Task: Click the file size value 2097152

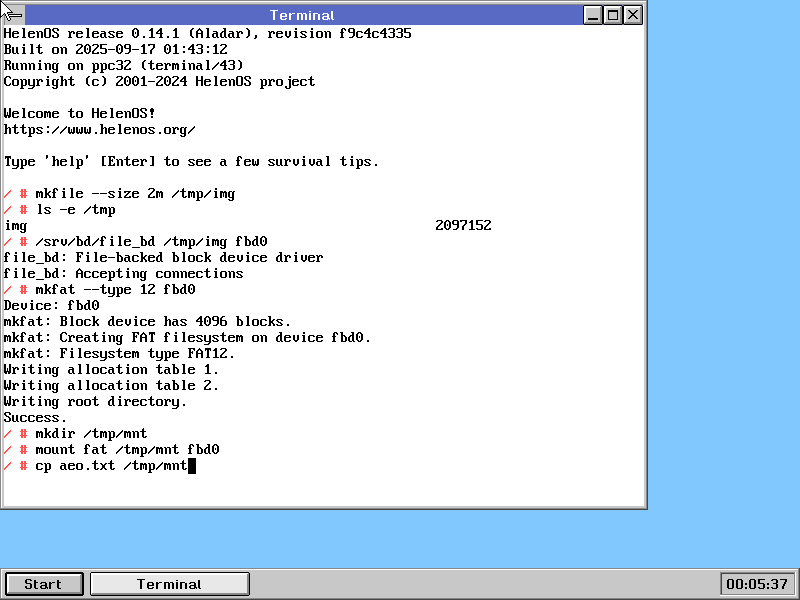Action: point(463,225)
